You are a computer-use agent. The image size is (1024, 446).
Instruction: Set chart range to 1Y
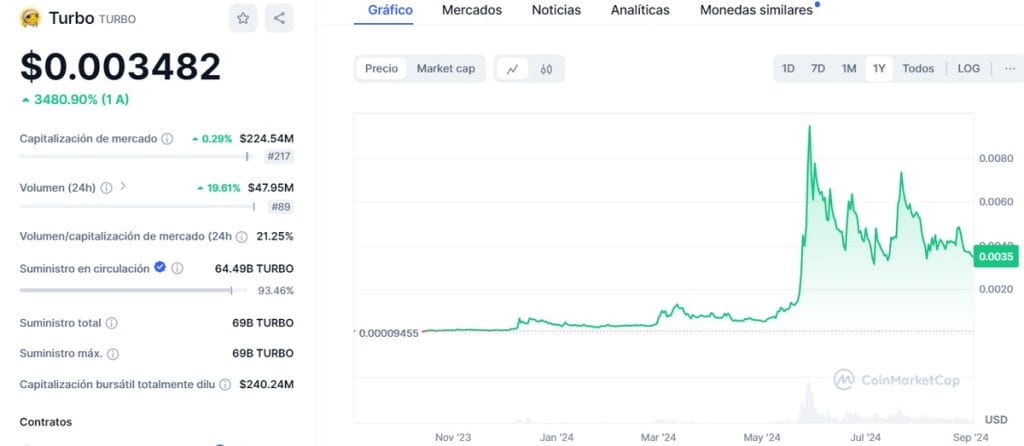click(879, 69)
